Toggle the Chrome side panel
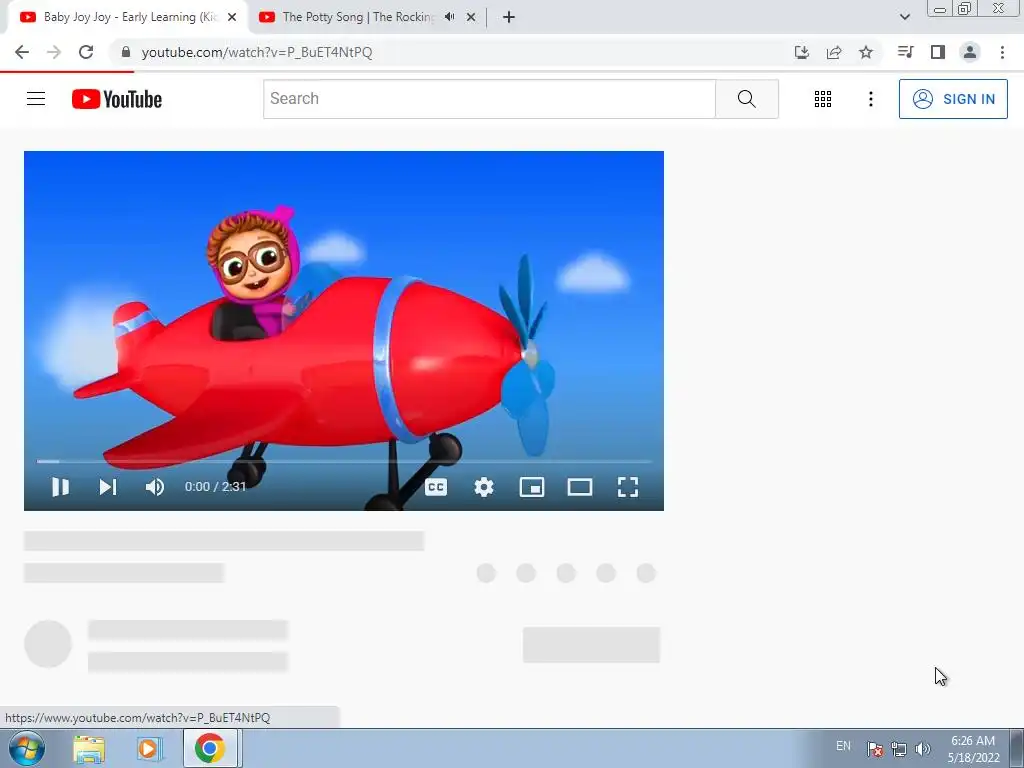The image size is (1024, 768). point(938,52)
